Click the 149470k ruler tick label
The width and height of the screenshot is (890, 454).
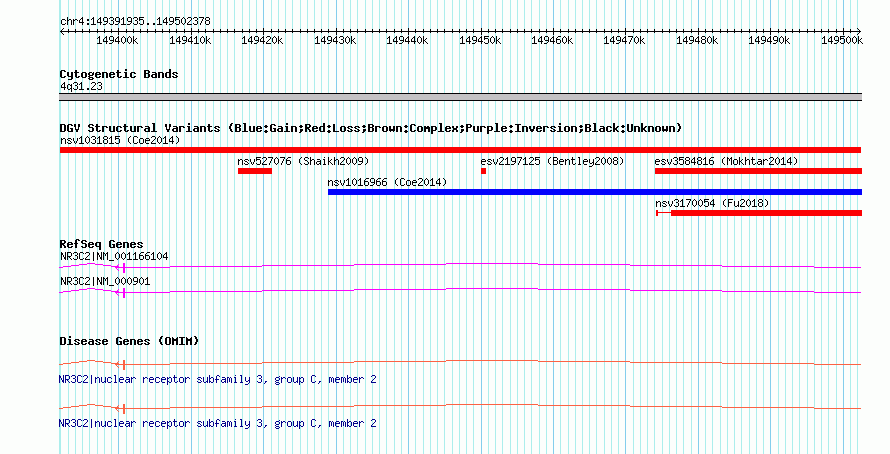tap(624, 40)
